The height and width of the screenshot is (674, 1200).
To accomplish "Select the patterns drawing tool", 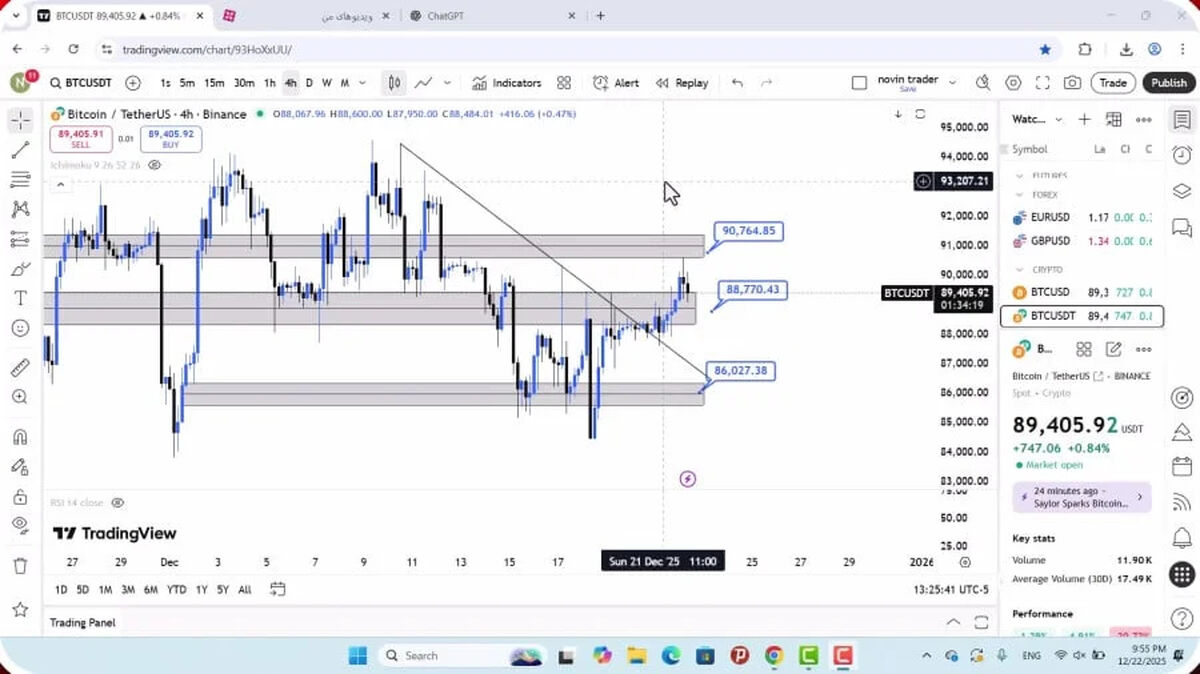I will pos(20,209).
